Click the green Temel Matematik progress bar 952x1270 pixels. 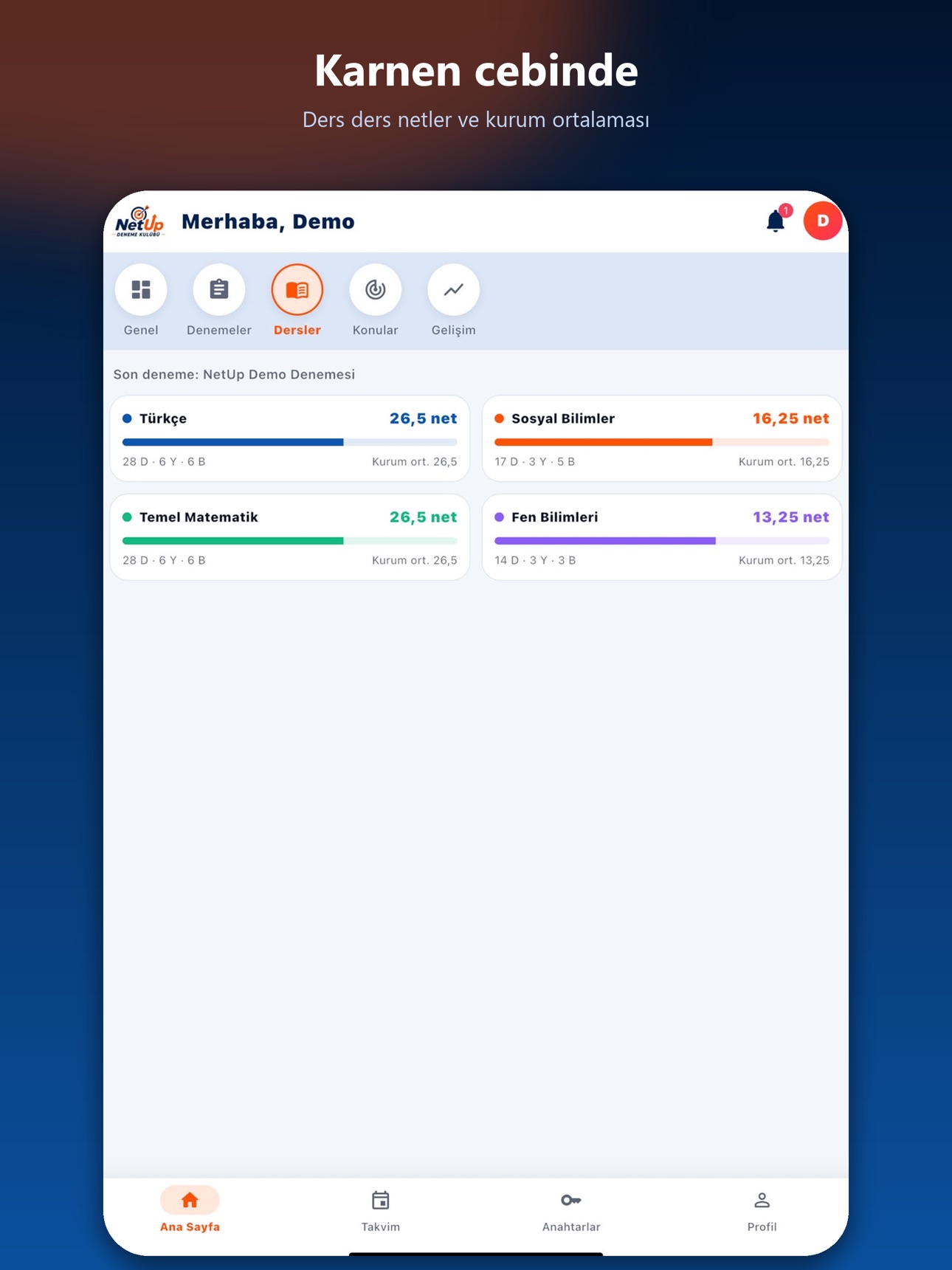tap(290, 541)
